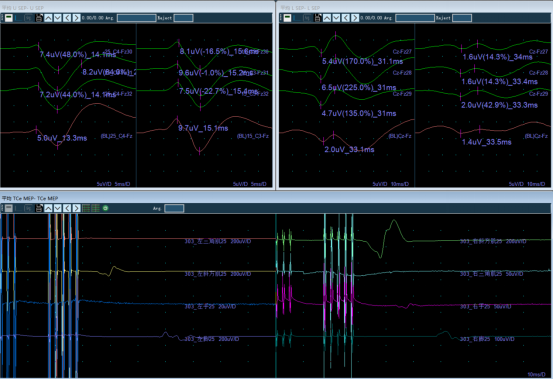
Task: Click the Avg progress field in U SEP toolbar
Action: coord(136,18)
